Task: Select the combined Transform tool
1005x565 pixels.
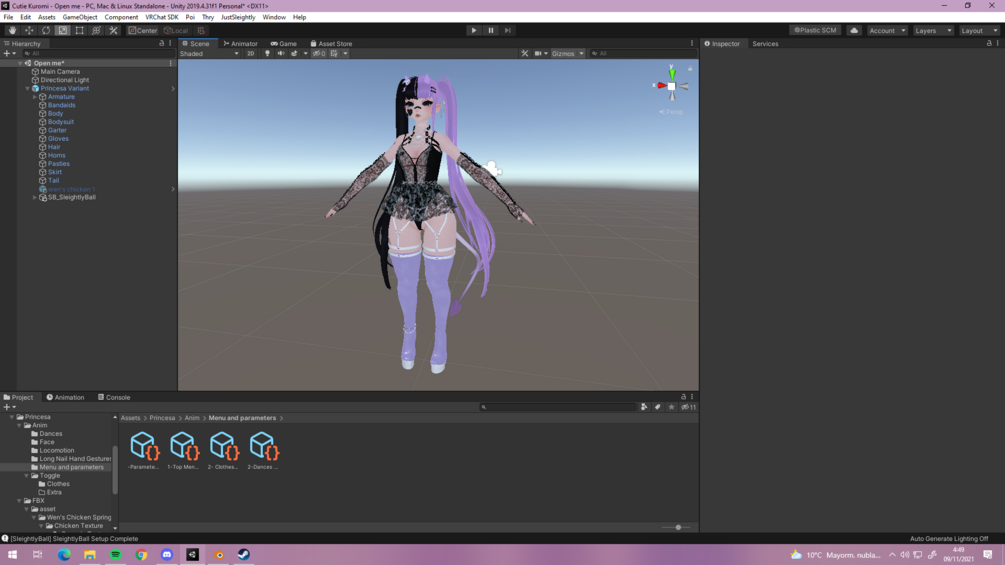Action: tap(96, 30)
